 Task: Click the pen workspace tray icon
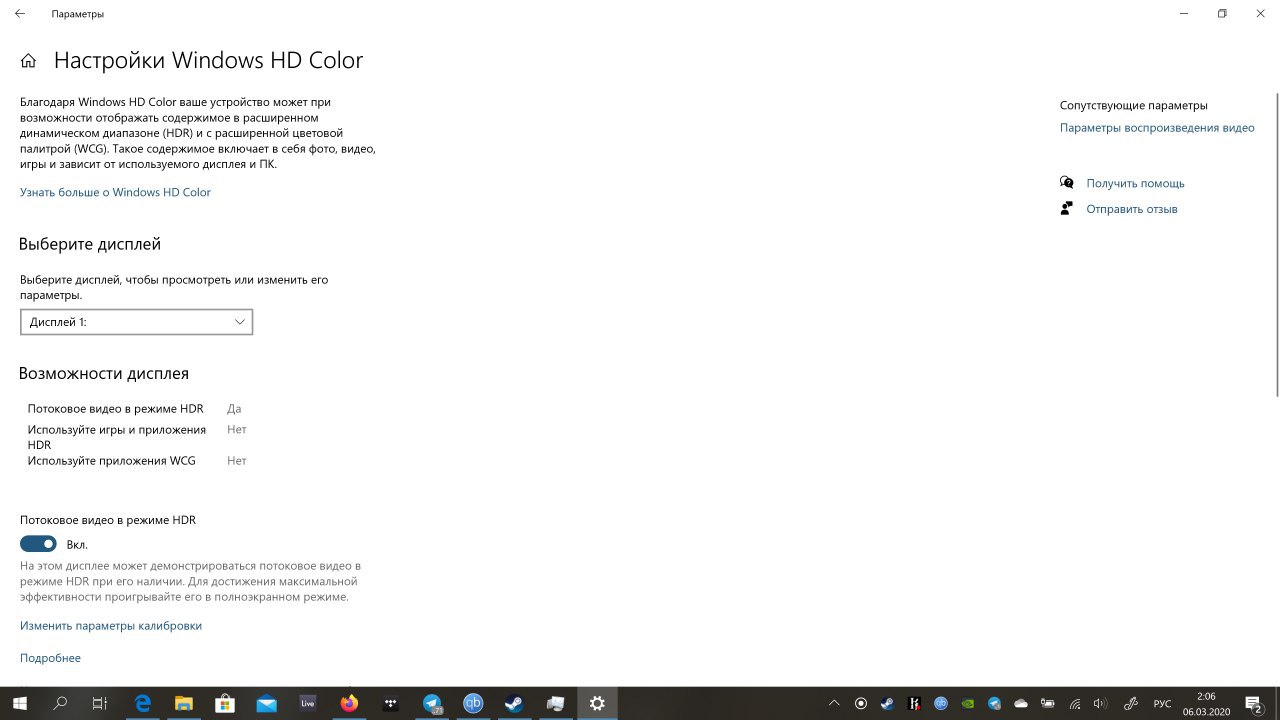pyautogui.click(x=1131, y=704)
